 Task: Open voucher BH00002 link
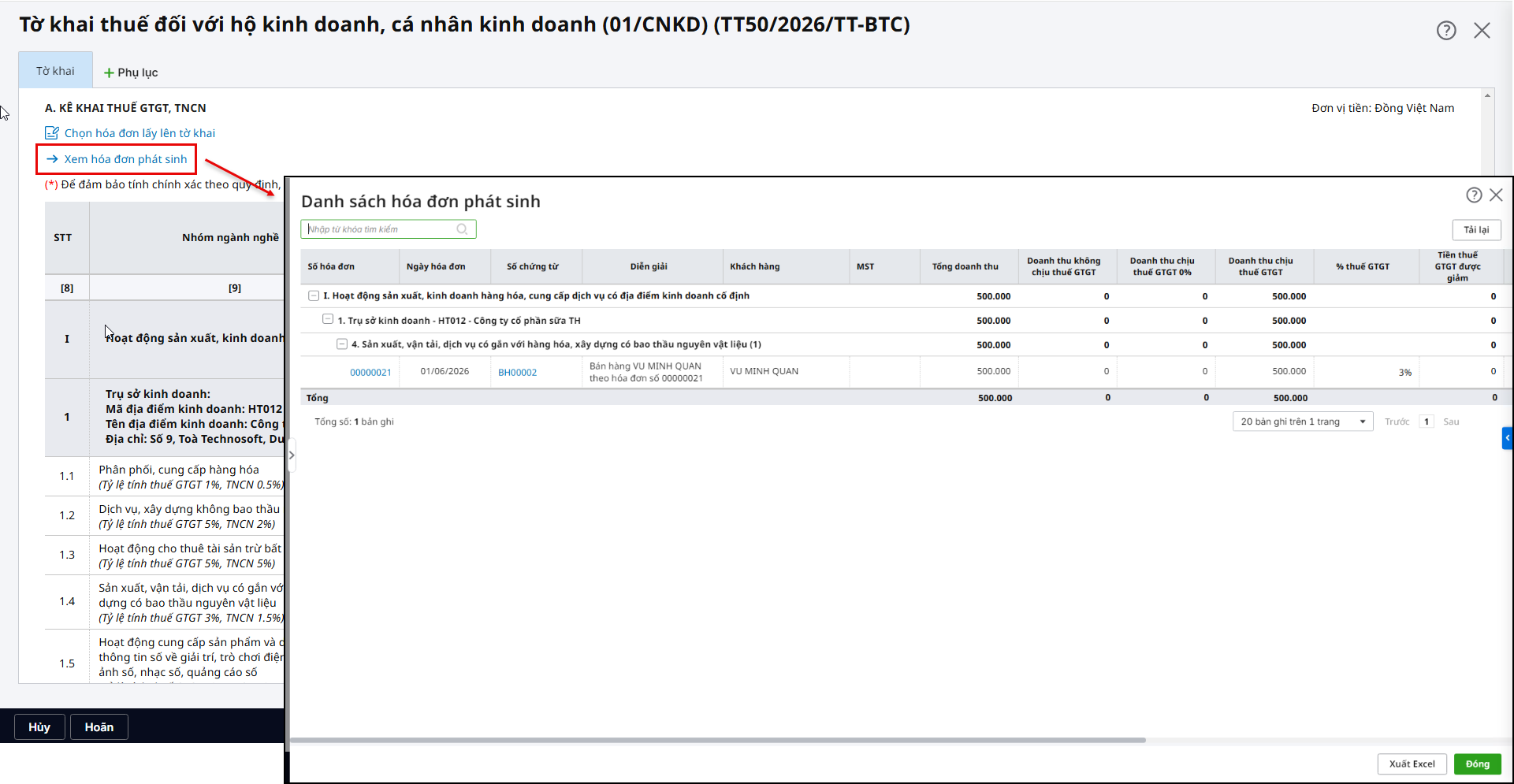pyautogui.click(x=517, y=373)
